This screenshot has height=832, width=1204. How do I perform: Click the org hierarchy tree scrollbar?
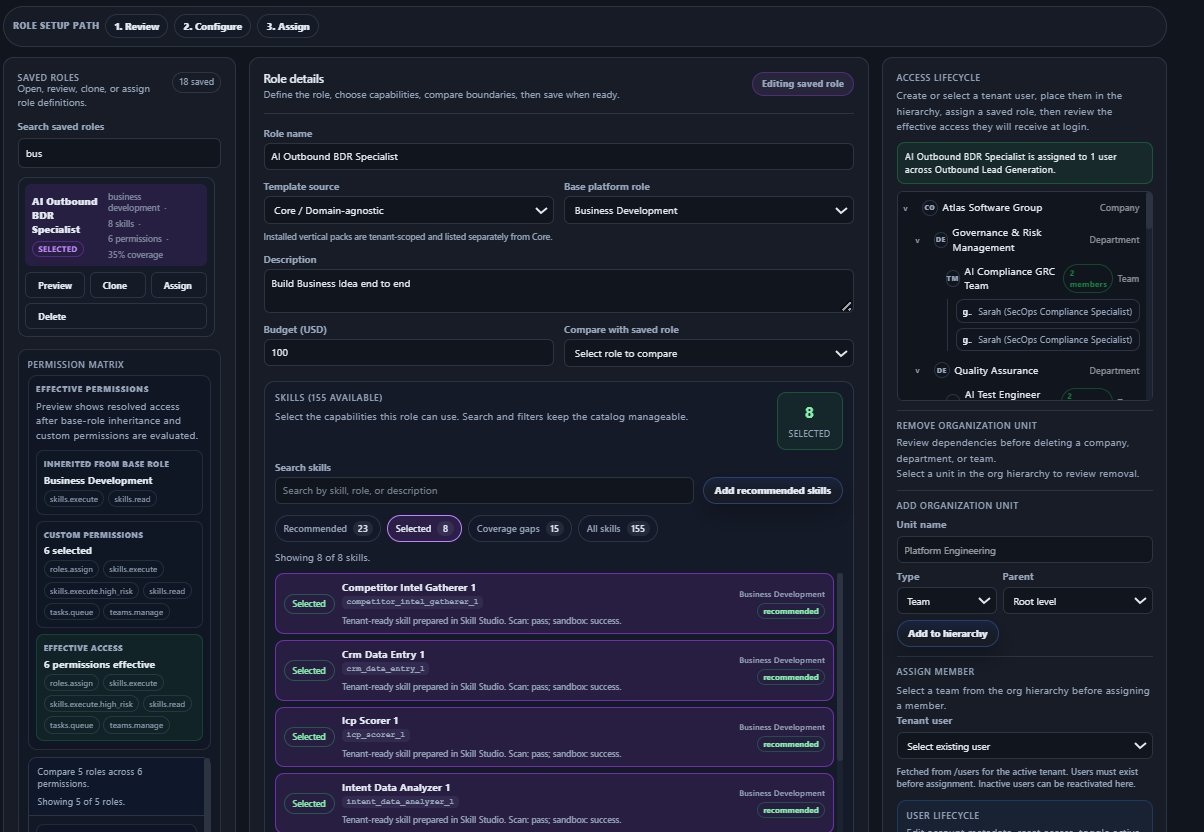click(1148, 212)
